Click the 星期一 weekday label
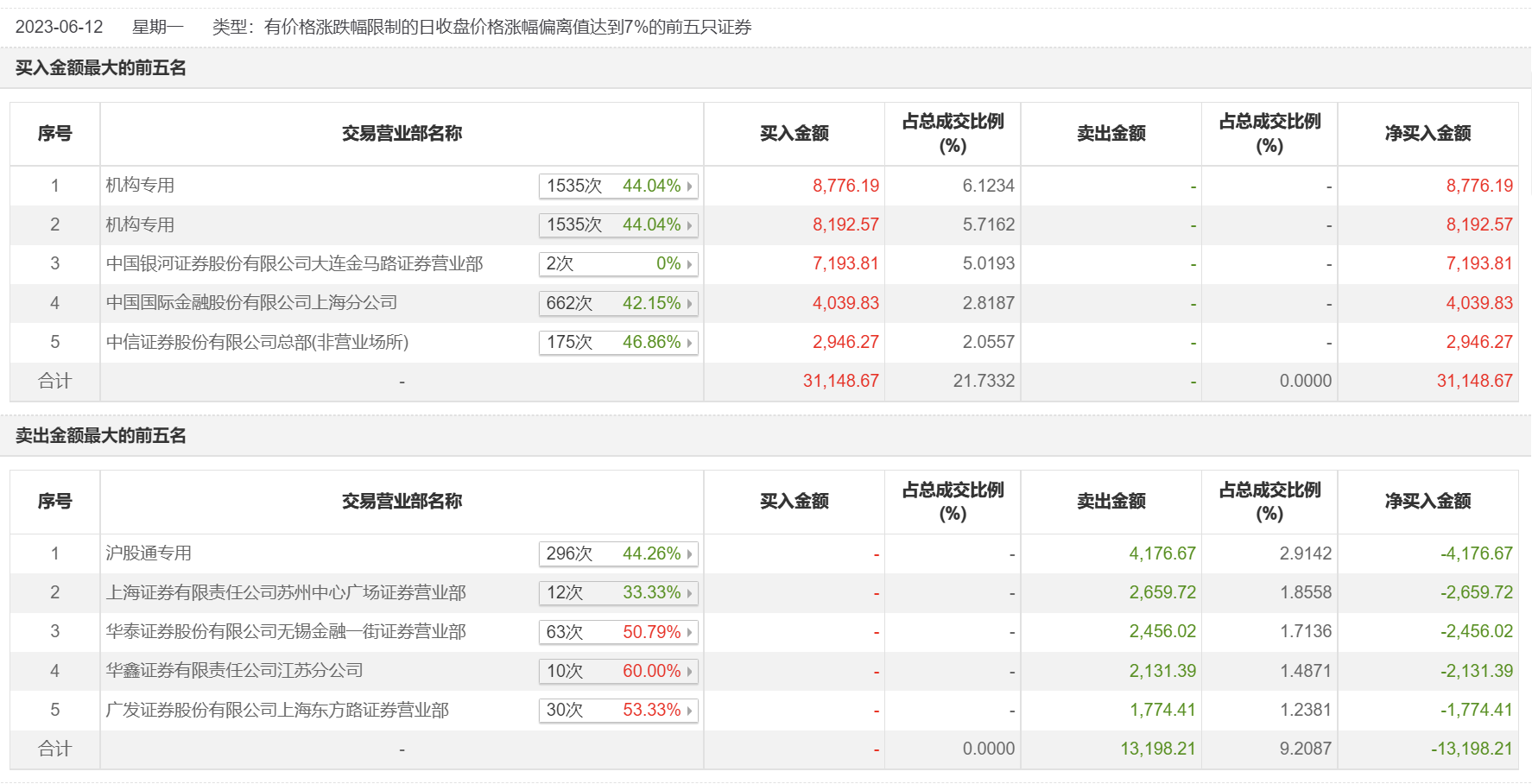The width and height of the screenshot is (1532, 784). click(158, 27)
